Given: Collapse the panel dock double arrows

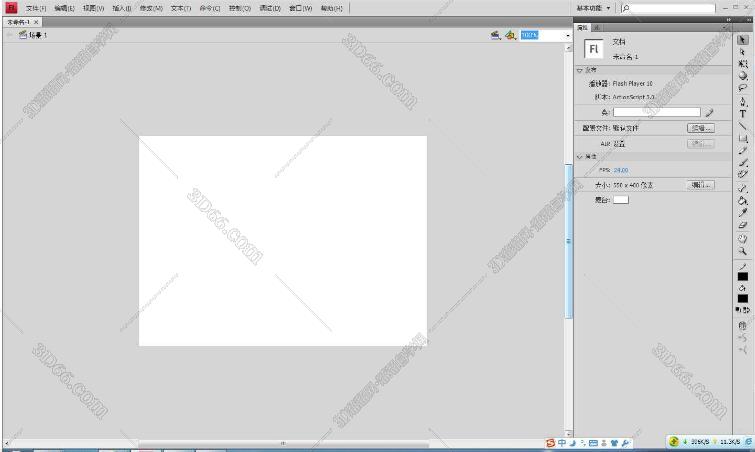Looking at the screenshot, I should (x=729, y=20).
